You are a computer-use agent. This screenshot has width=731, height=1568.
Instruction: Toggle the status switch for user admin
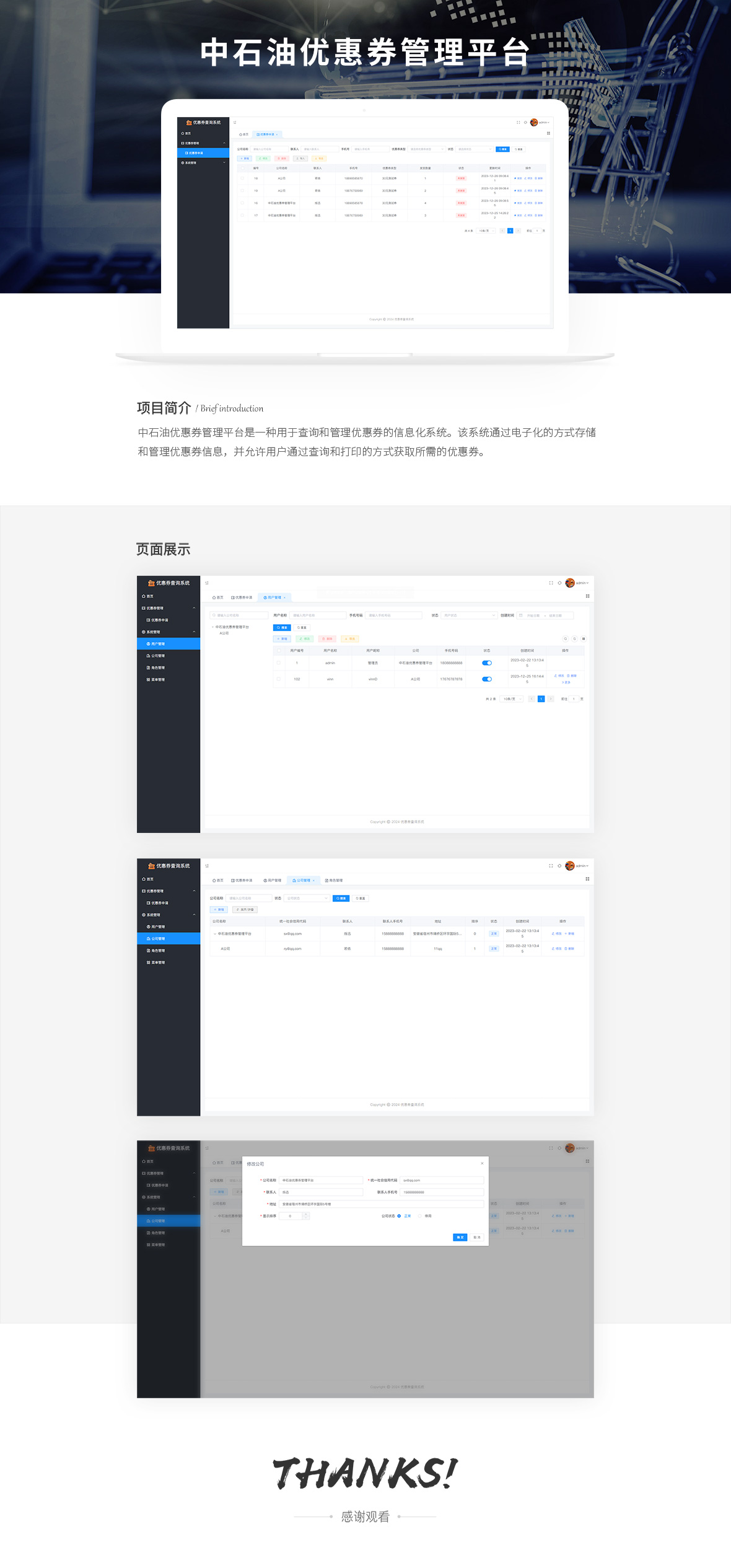point(487,663)
